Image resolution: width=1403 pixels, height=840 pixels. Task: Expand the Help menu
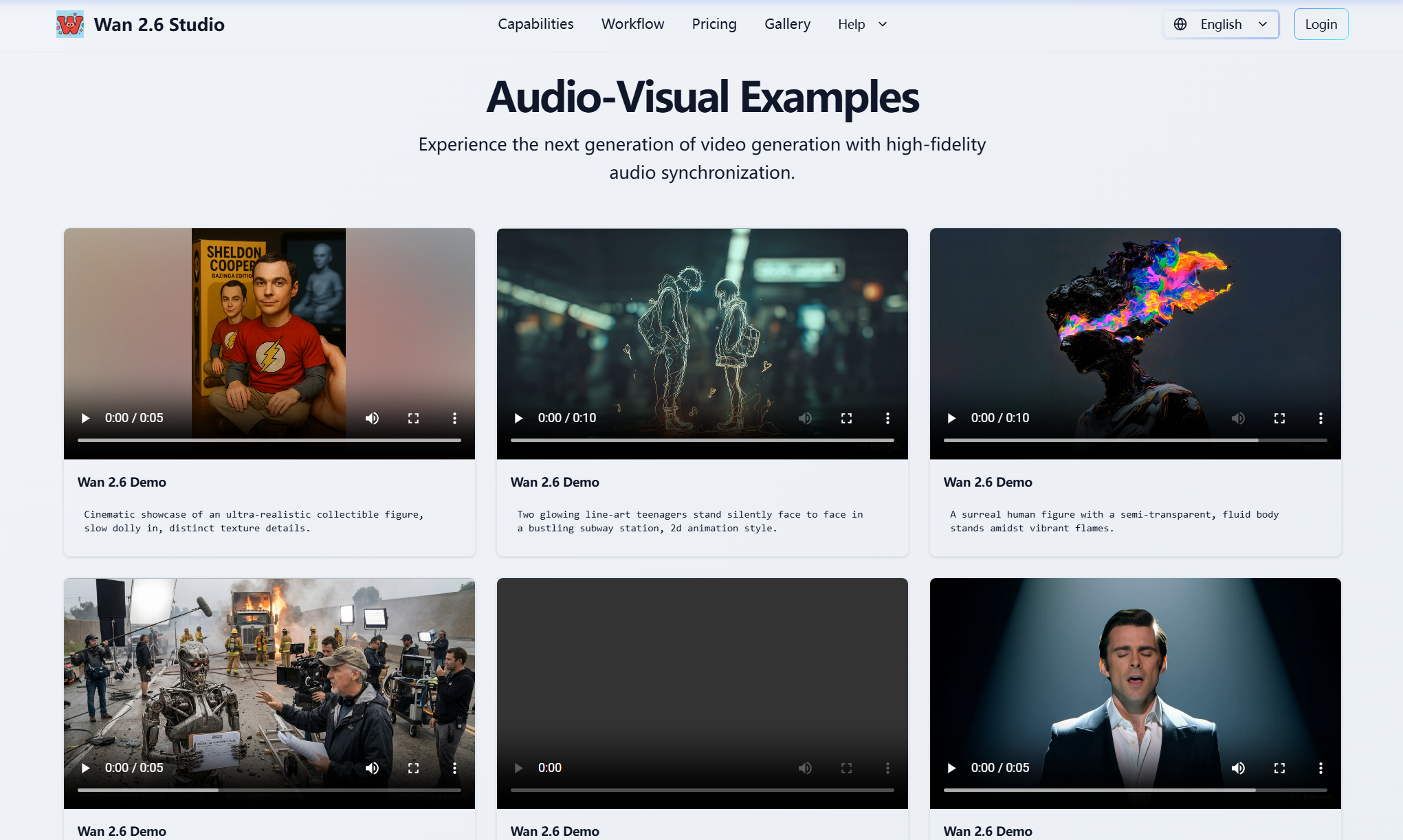[862, 24]
